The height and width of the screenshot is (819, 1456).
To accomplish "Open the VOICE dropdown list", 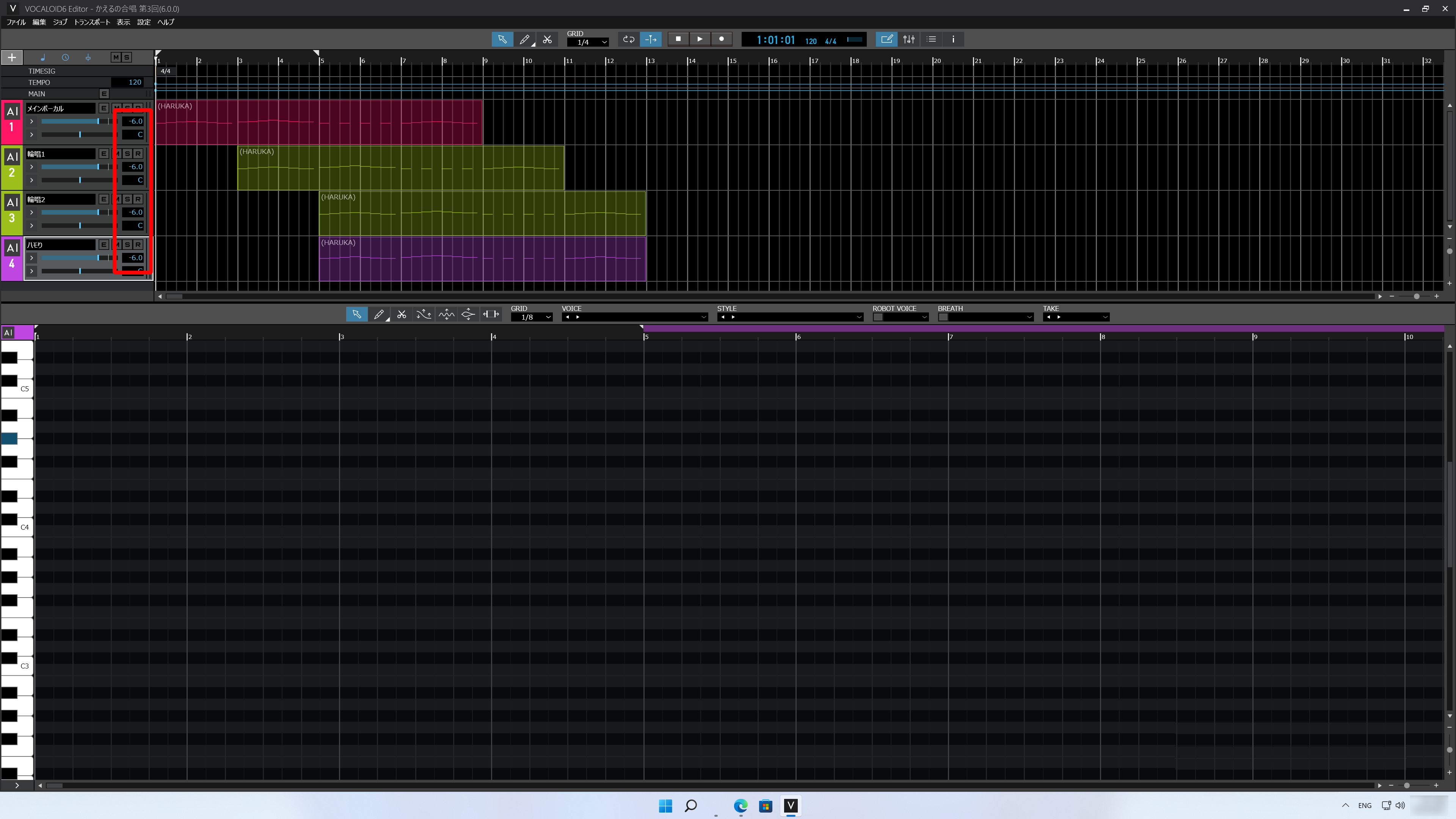I will (703, 317).
